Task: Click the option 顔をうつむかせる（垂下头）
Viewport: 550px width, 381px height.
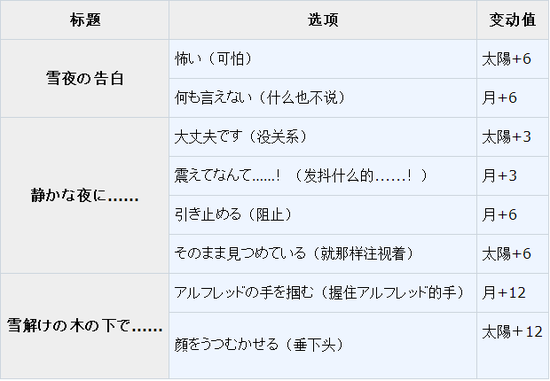Action: pyautogui.click(x=259, y=345)
